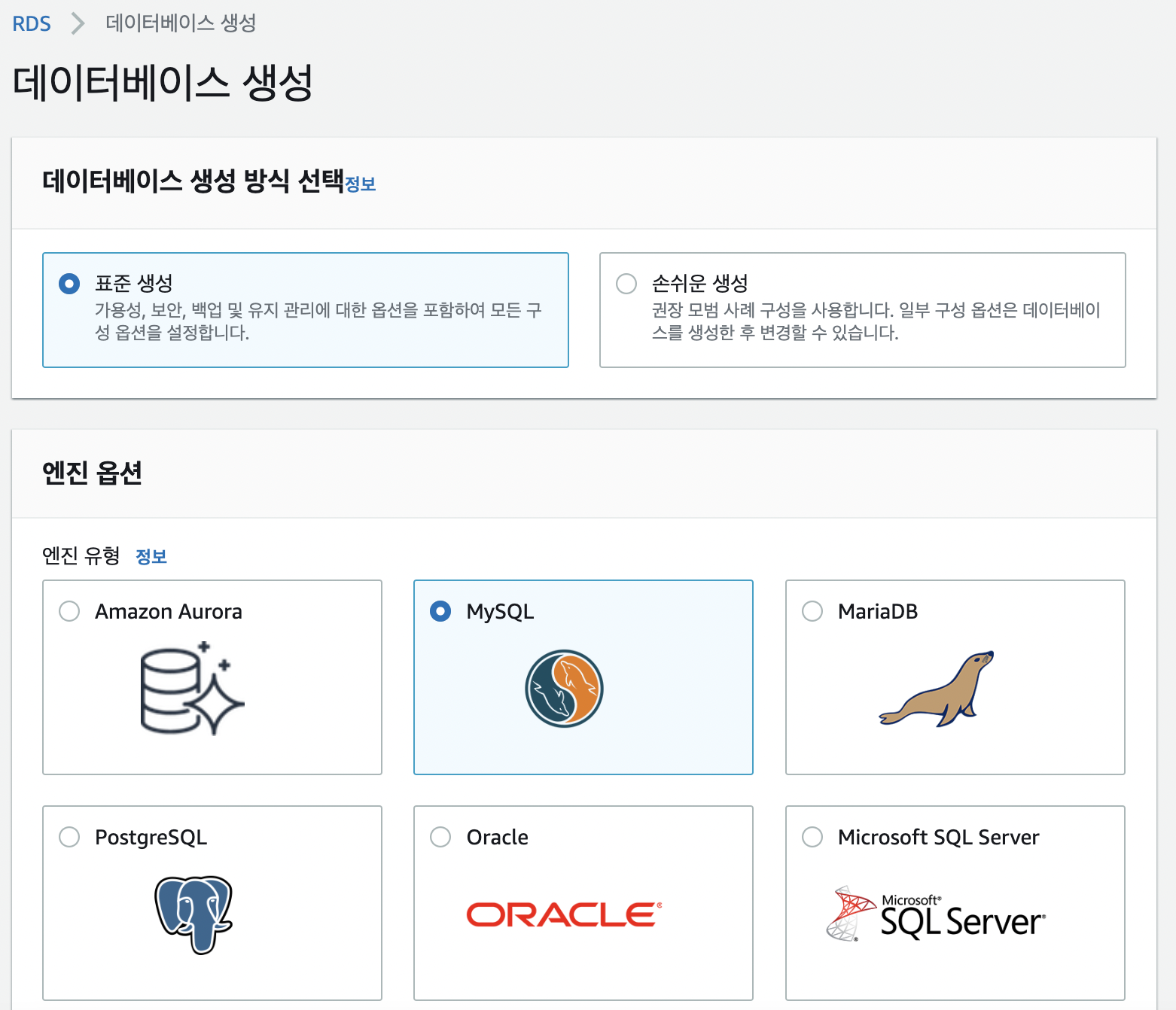Open 정보 link next to 엔진 유형
Viewport: 1176px width, 1010px height.
click(x=151, y=557)
